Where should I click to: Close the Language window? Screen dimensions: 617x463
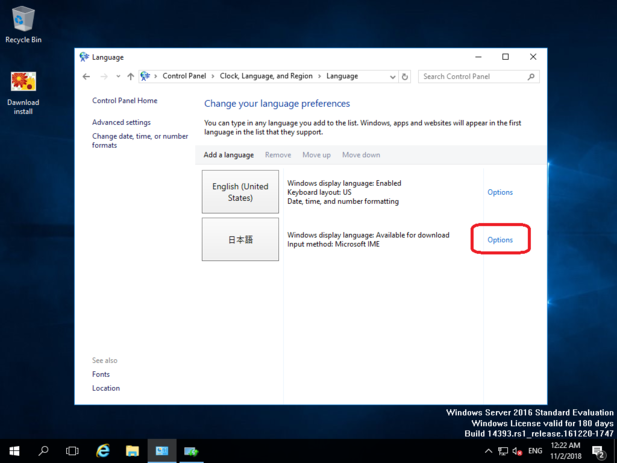533,57
